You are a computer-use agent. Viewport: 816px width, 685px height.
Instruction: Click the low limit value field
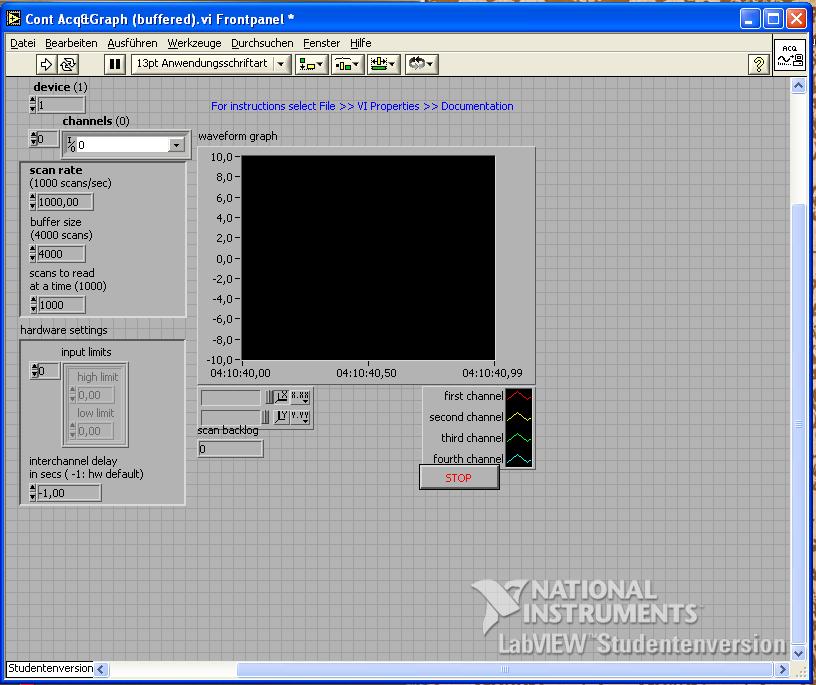pos(95,431)
